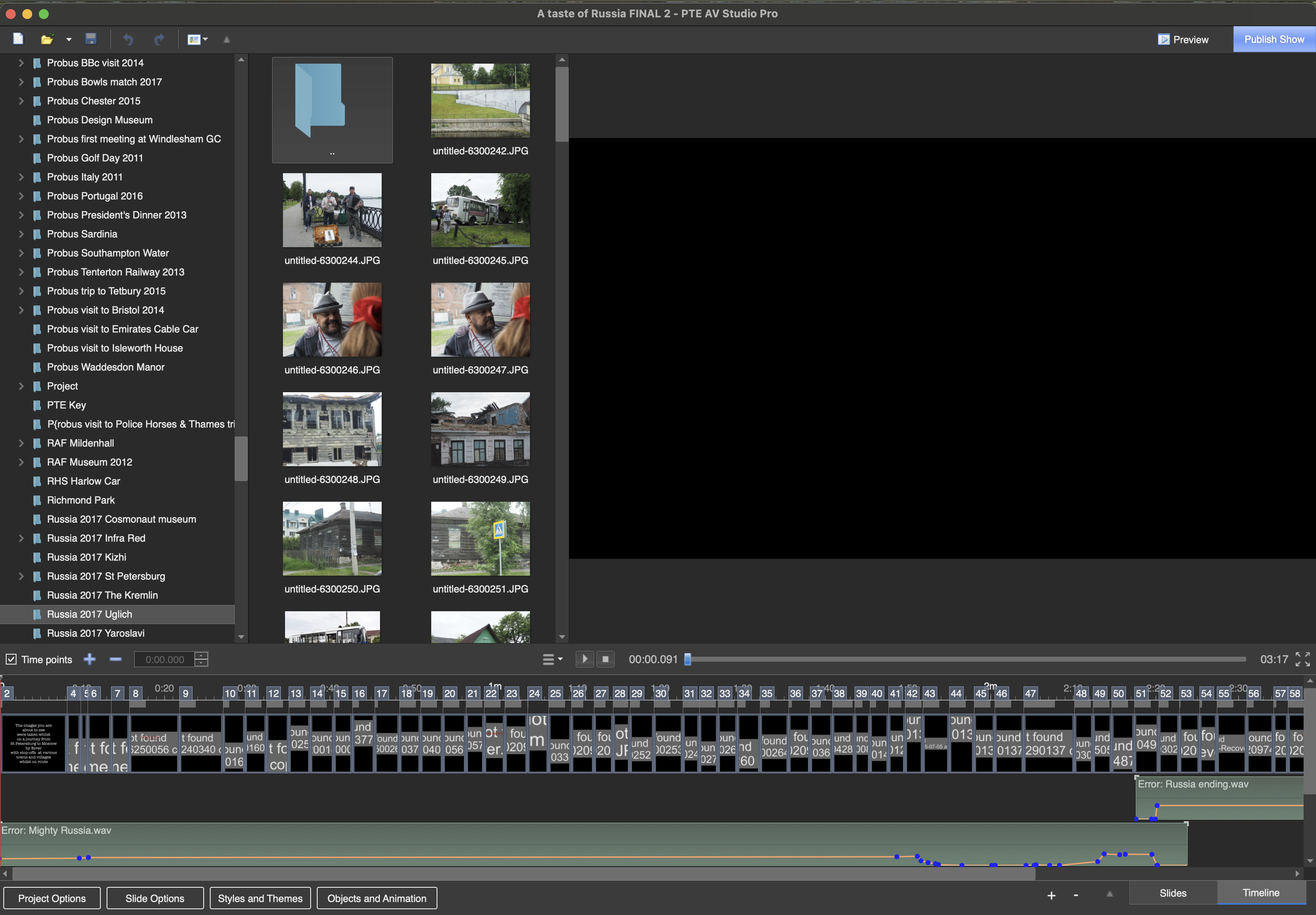The width and height of the screenshot is (1316, 915).
Task: Click the Open project folder icon
Action: coord(47,39)
